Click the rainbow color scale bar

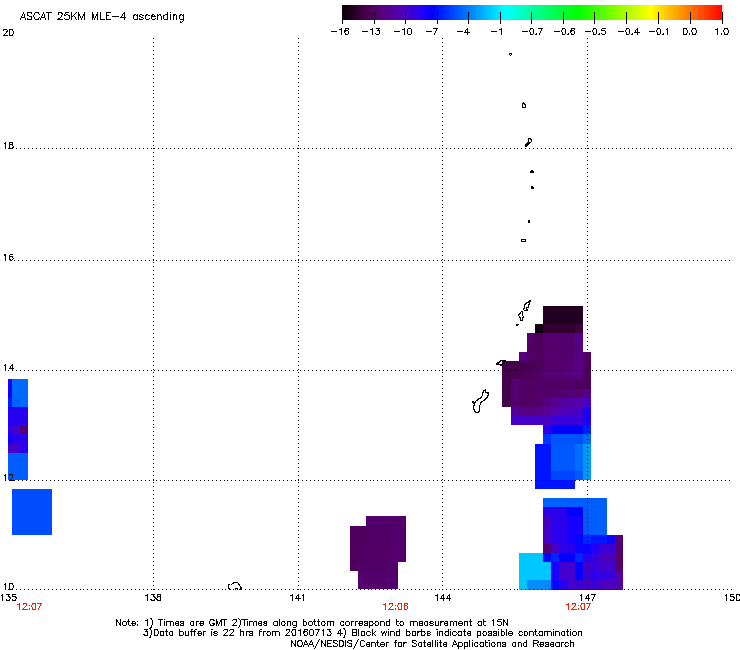tap(532, 12)
